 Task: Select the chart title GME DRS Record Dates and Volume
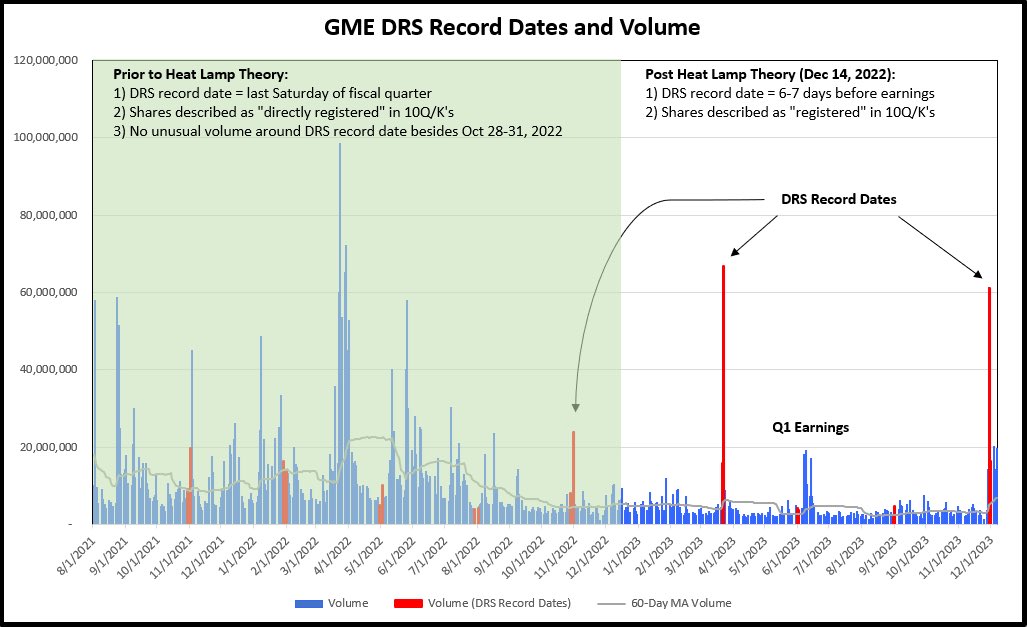[512, 26]
